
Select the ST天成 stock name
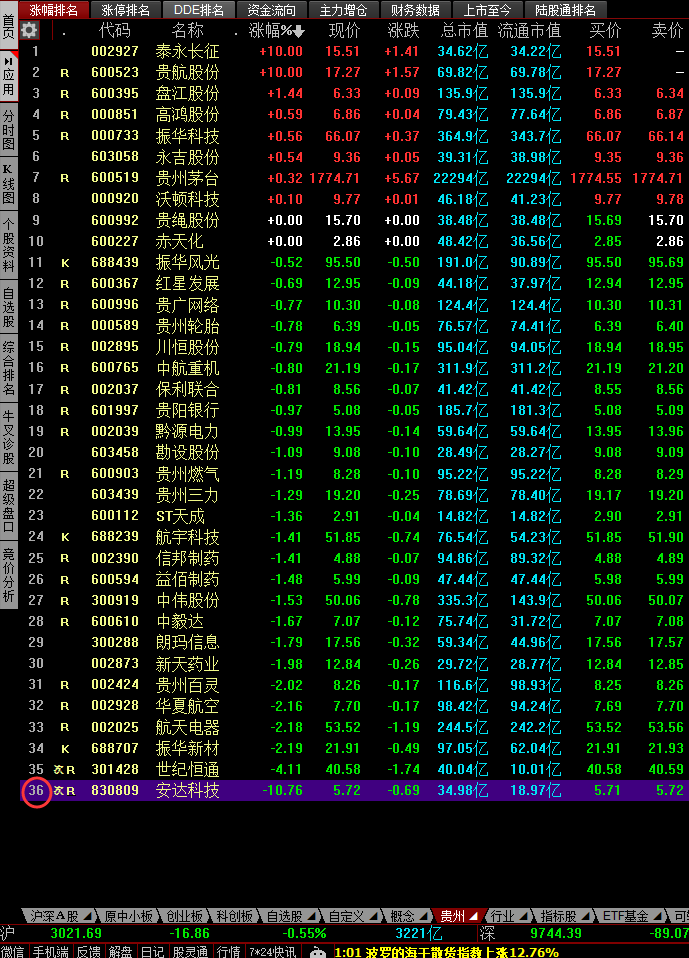click(180, 516)
